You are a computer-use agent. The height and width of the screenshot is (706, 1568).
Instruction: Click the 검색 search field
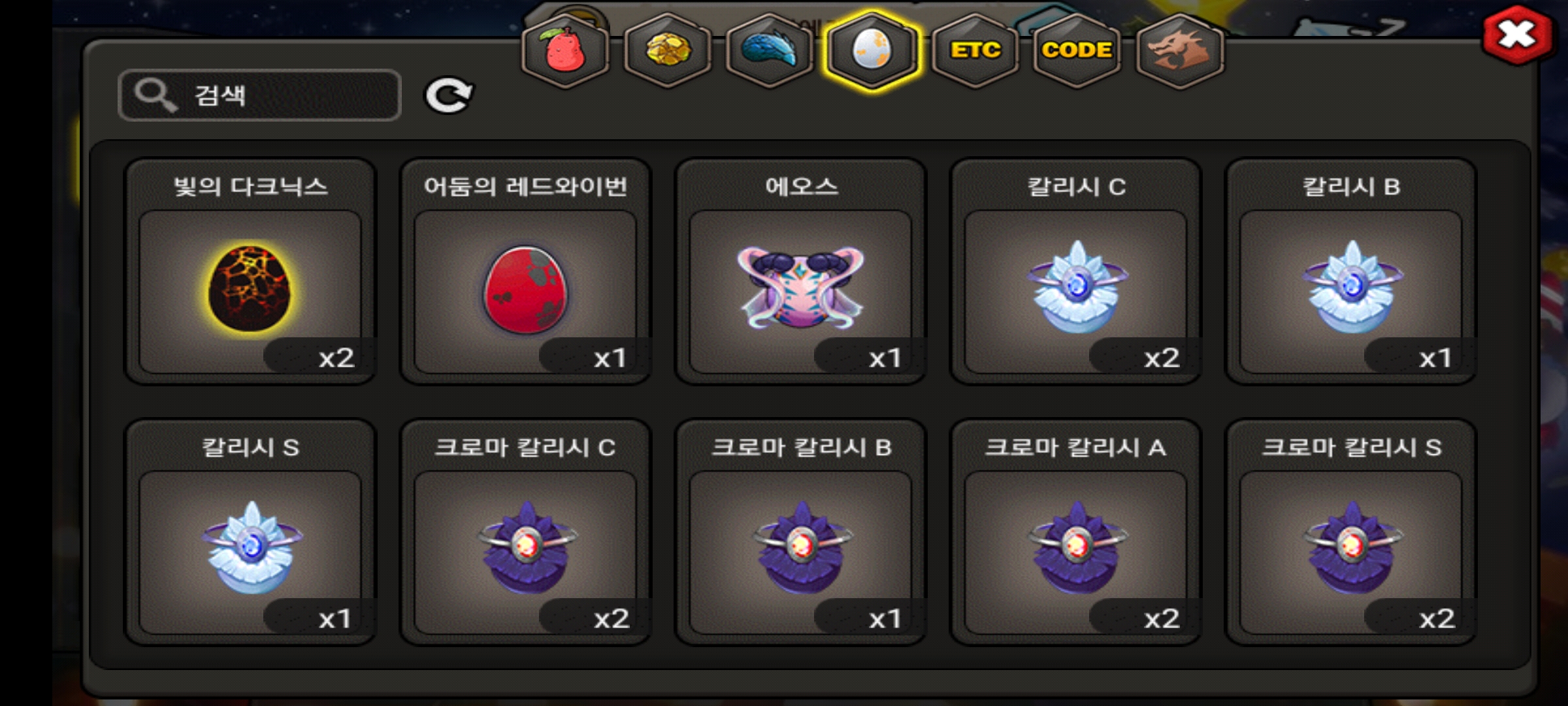pyautogui.click(x=259, y=95)
